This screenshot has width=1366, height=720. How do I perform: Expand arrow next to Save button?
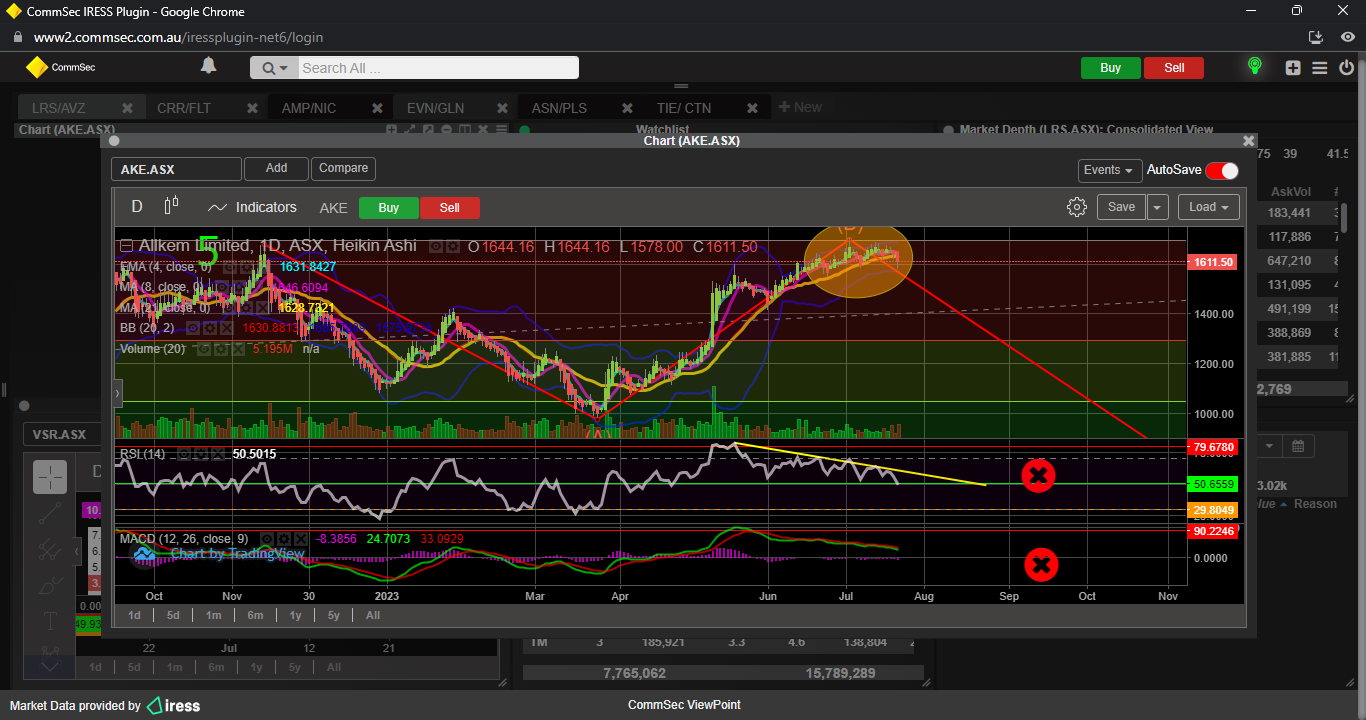click(x=1158, y=207)
